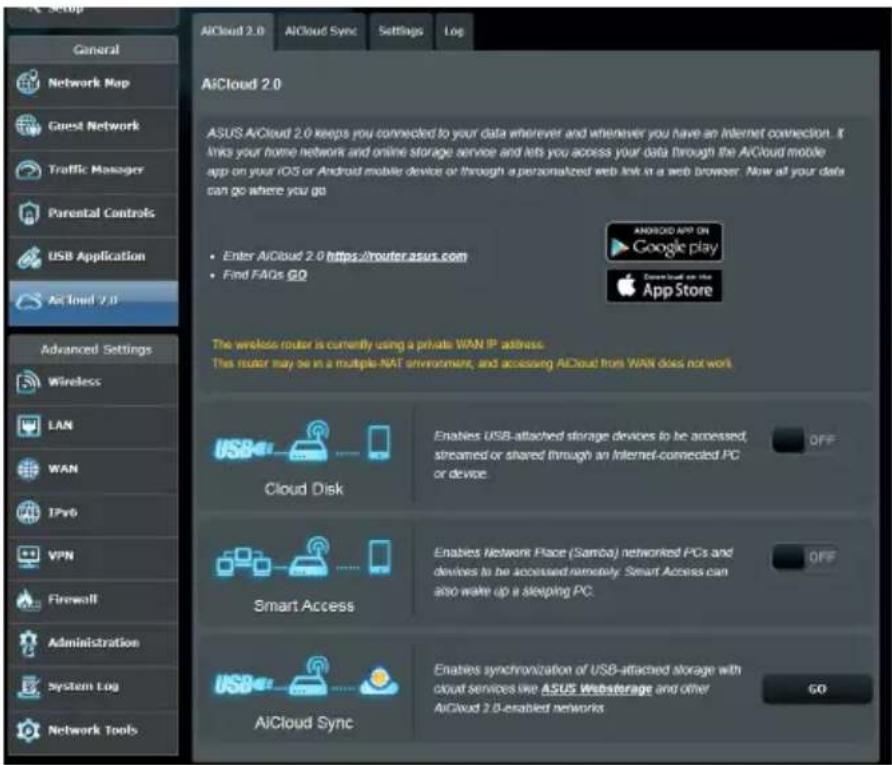Open System Log icon
The image size is (892, 765).
coord(28,687)
